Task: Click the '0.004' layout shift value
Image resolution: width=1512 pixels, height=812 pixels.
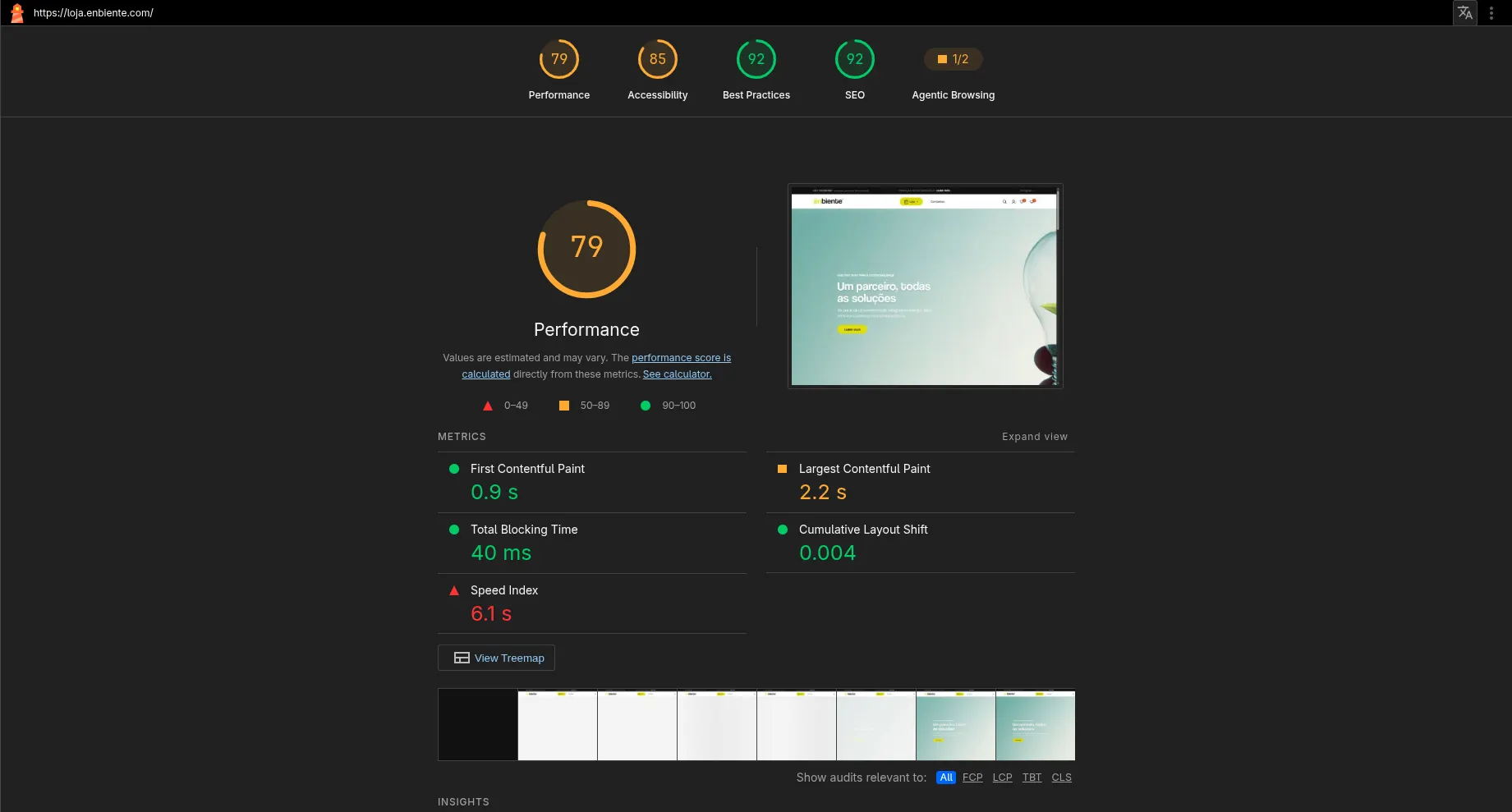Action: (827, 553)
